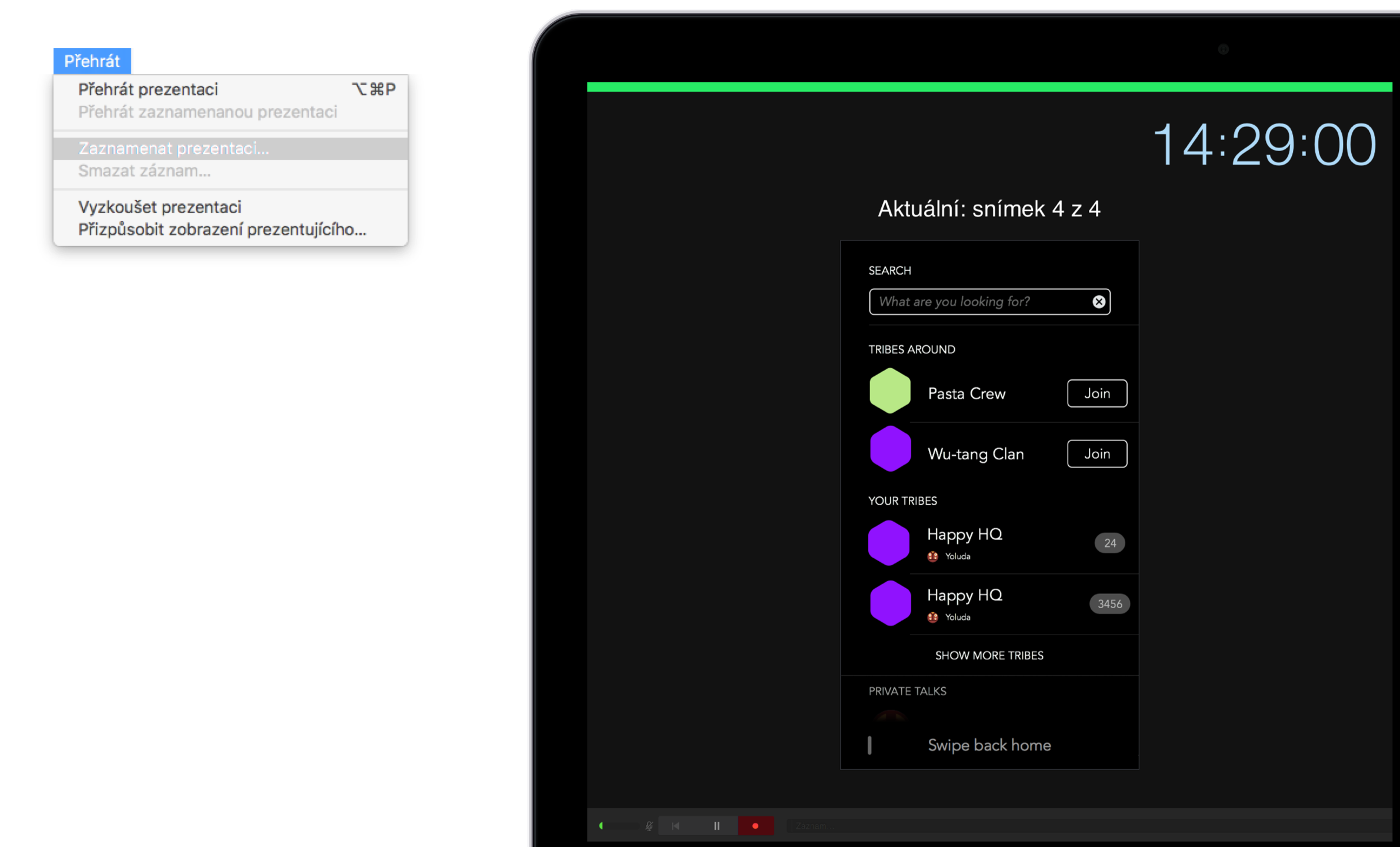Viewport: 1400px width, 847px height.
Task: Expand list via Show More Tribes
Action: 989,655
